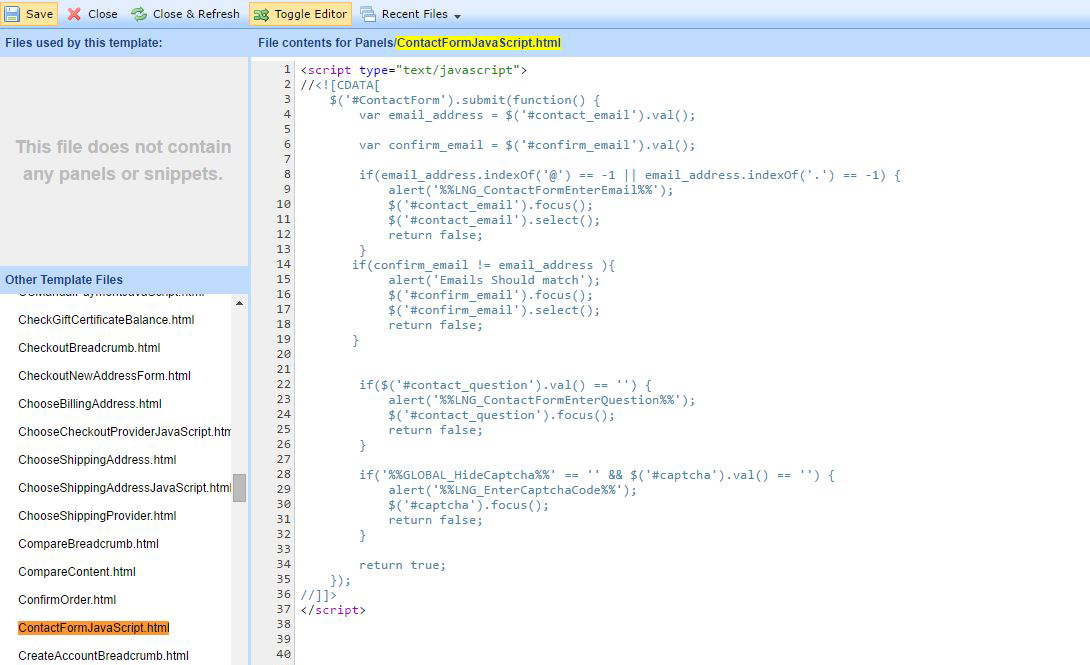Click alert LNG_ContactFormEnterEmail line

[530, 190]
